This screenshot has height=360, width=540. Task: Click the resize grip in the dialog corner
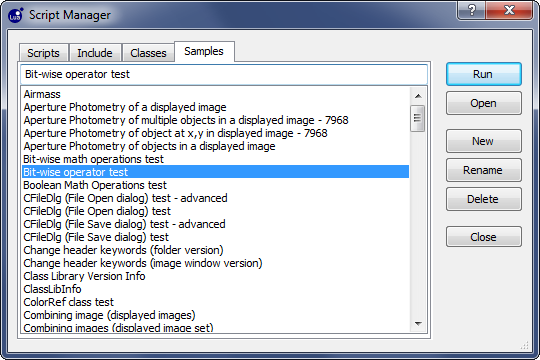524,345
